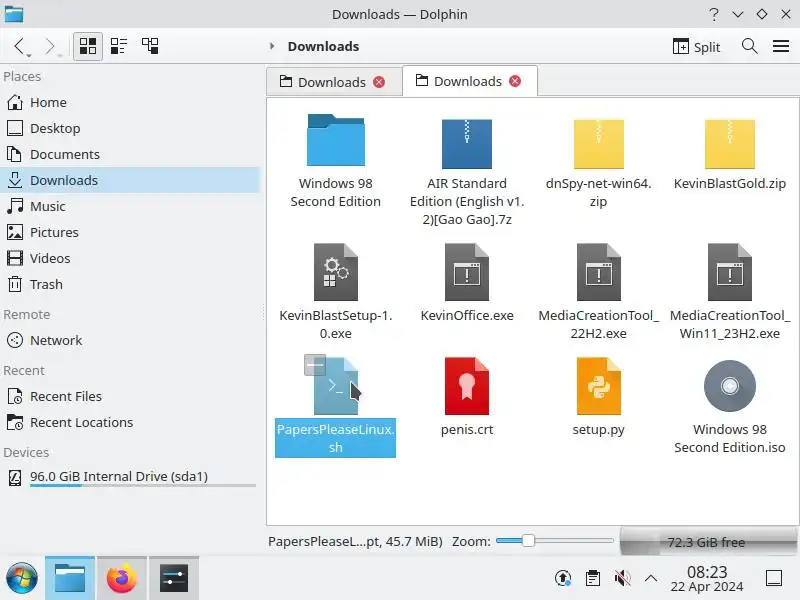Open Videos in Places panel

130,259
